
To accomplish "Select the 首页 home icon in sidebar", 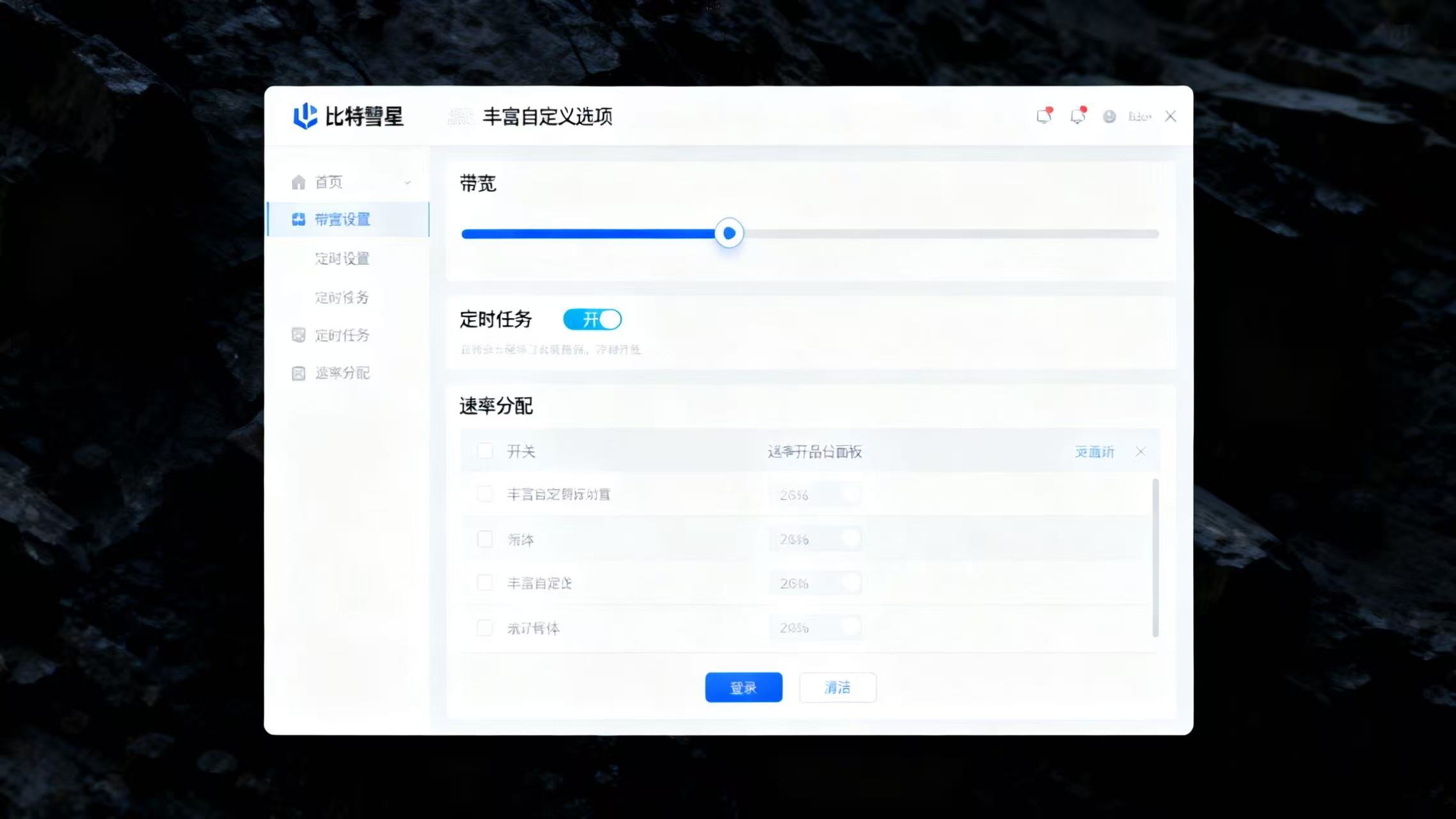I will click(x=298, y=181).
